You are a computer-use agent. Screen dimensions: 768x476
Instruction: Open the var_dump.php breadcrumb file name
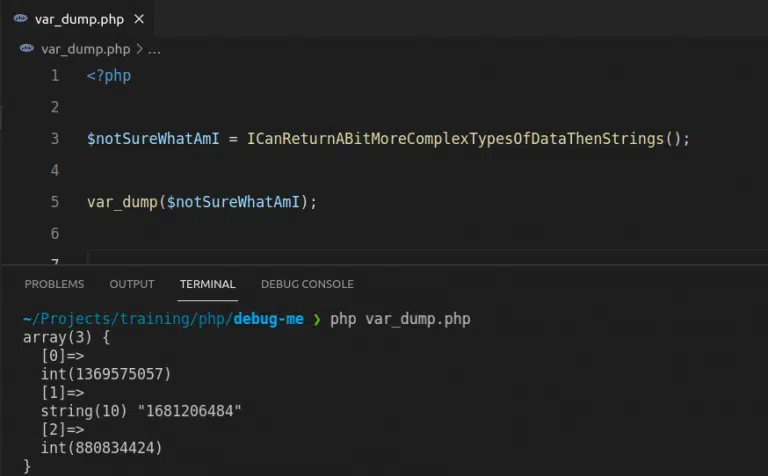(x=85, y=48)
